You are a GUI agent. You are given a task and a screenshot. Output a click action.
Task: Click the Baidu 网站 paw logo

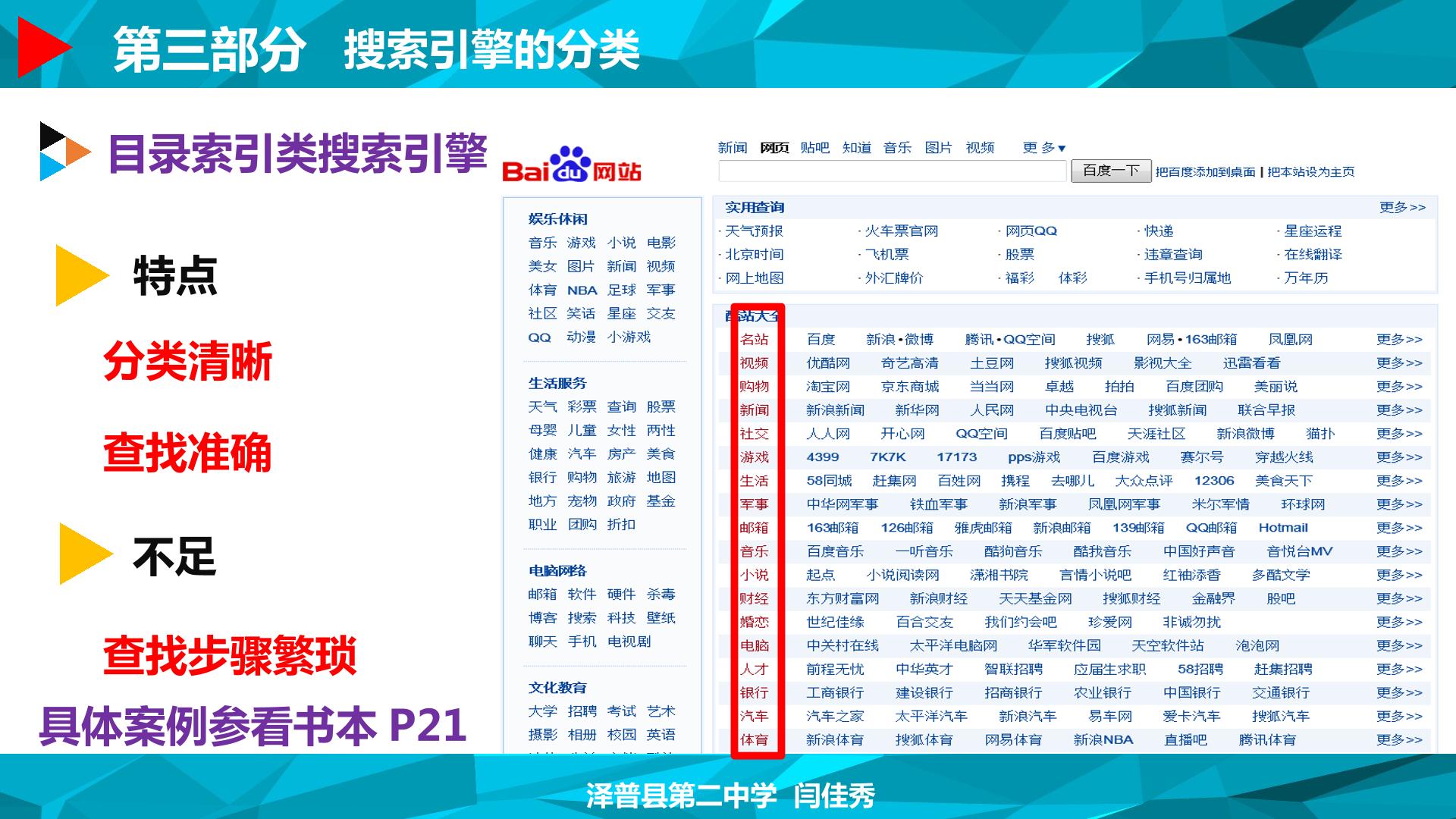point(572,165)
